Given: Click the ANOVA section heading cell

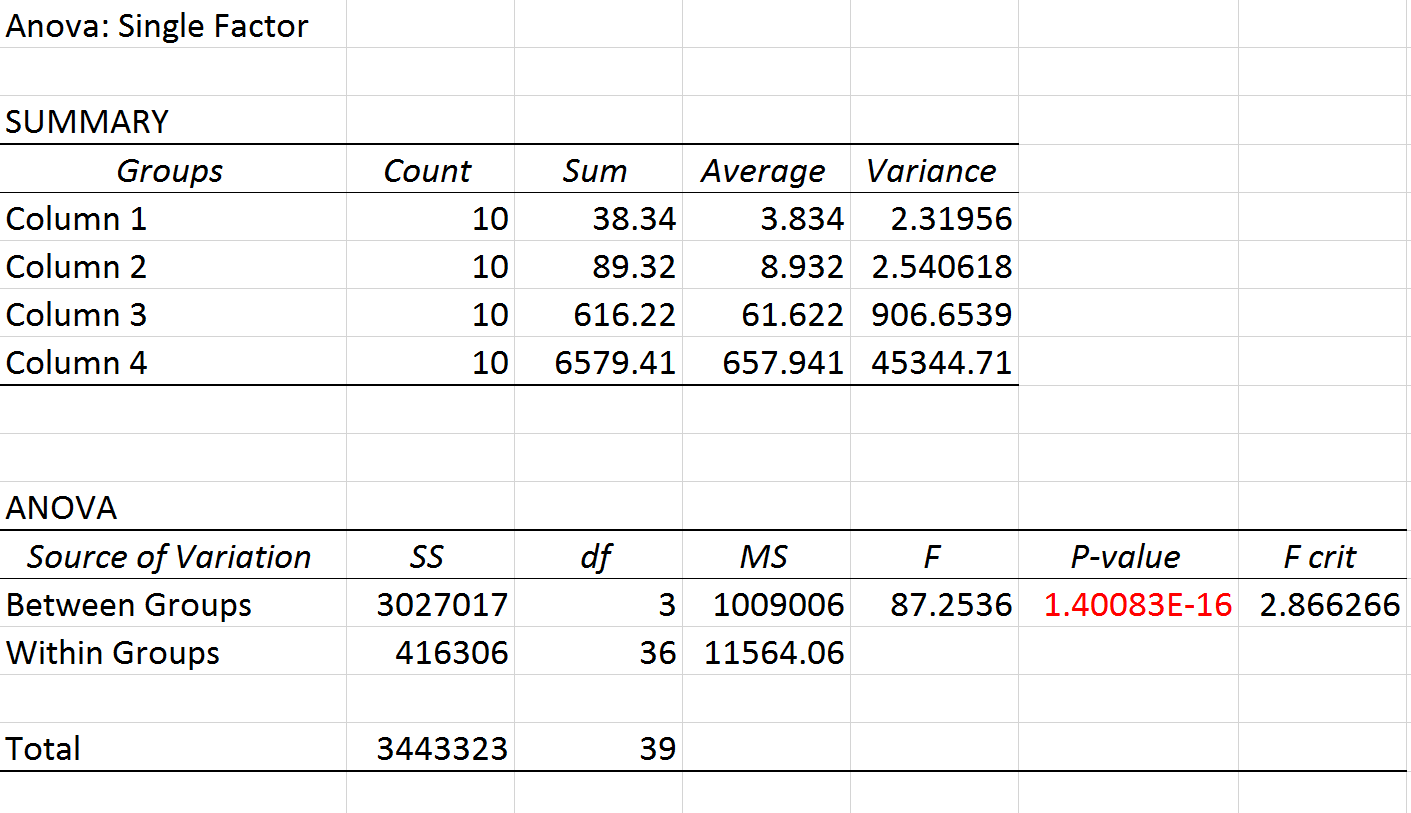Looking at the screenshot, I should coord(61,508).
